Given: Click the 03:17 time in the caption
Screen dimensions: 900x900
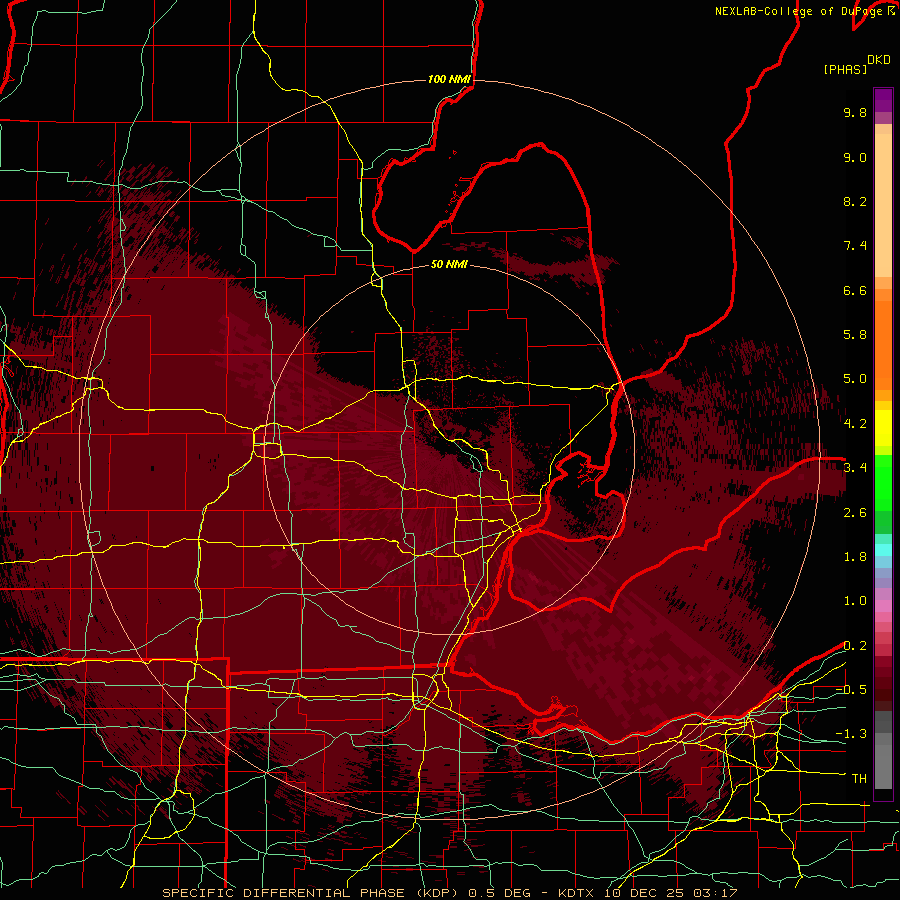Looking at the screenshot, I should (x=715, y=893).
